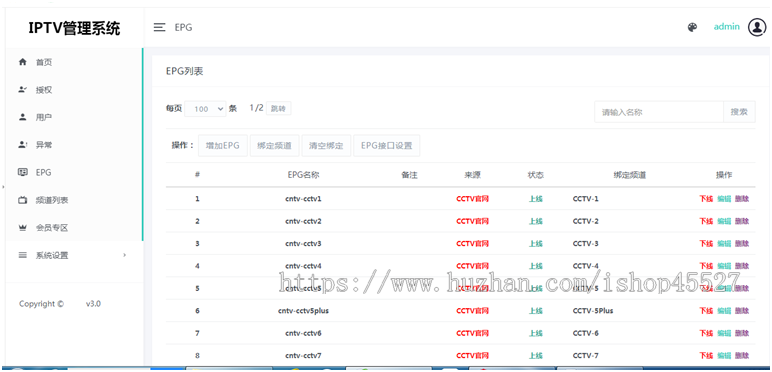Select the cntv-cctv4 name cell

[x=303, y=266]
